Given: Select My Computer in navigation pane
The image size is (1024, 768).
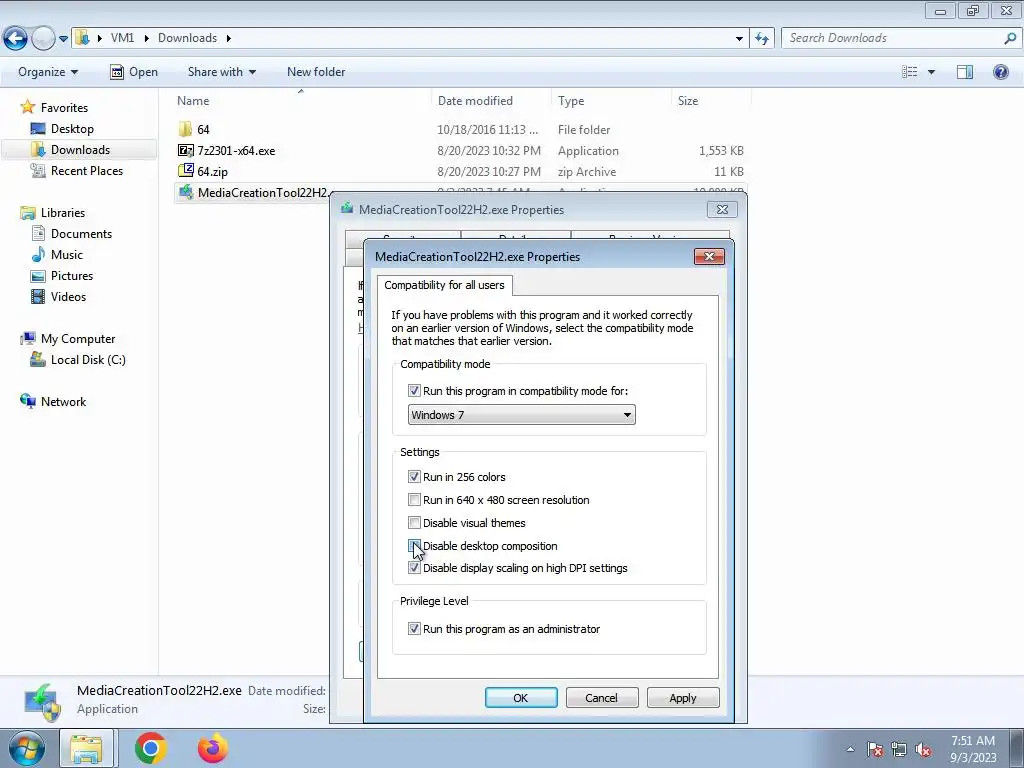Looking at the screenshot, I should 78,339.
